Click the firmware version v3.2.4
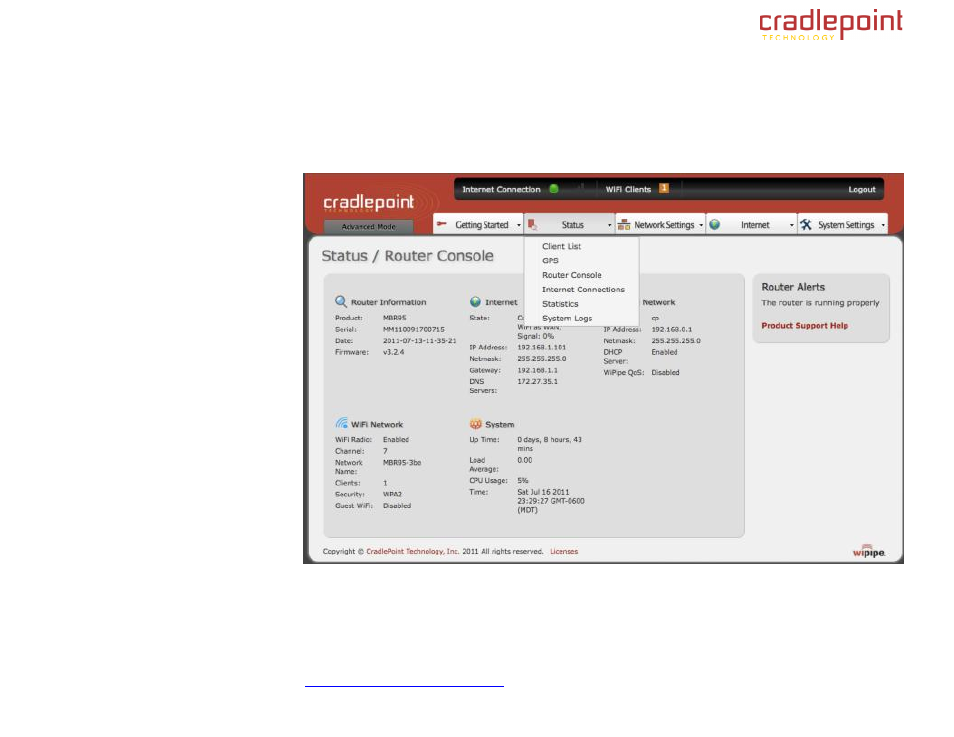Viewport: 954px width, 737px height. [x=394, y=352]
